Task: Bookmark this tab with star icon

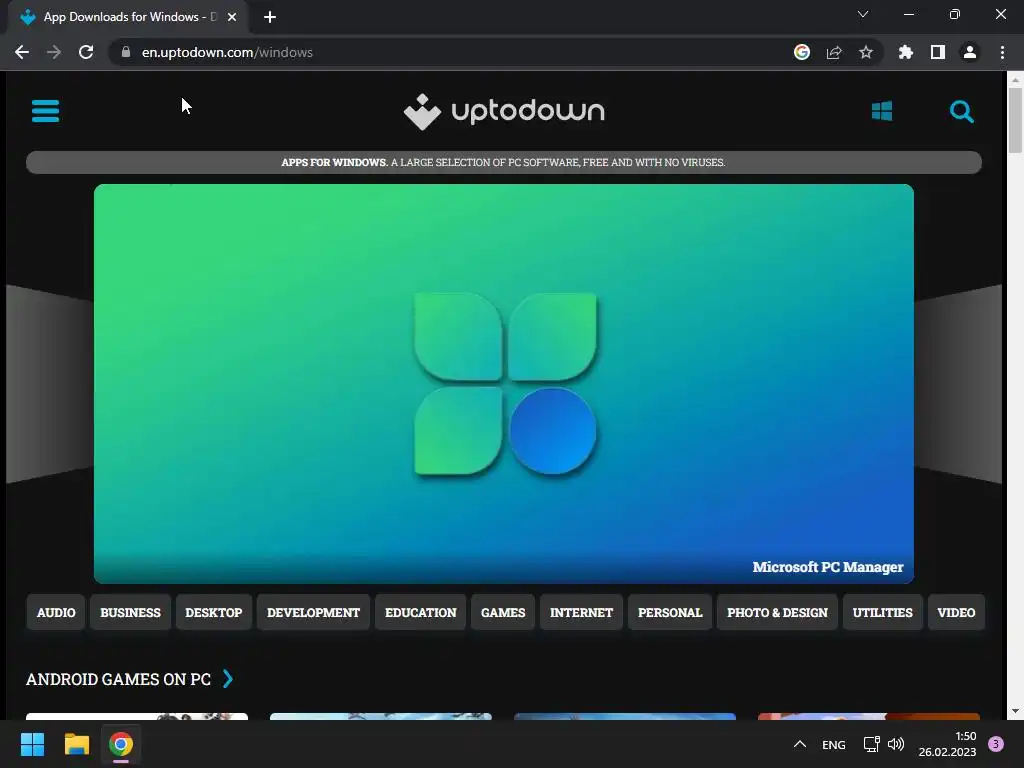Action: coord(866,52)
